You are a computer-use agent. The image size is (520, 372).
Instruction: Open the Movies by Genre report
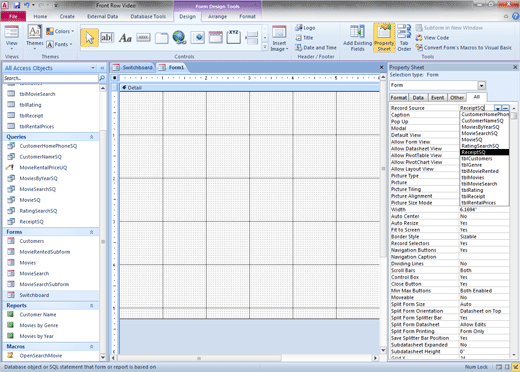(39, 325)
